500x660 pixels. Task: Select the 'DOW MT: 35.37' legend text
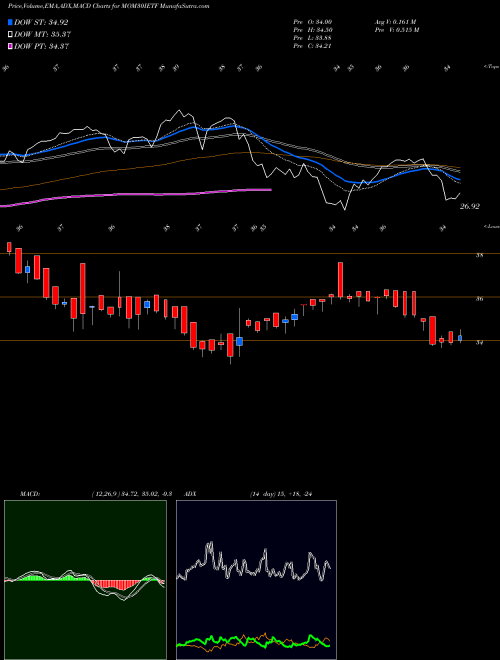(x=42, y=34)
